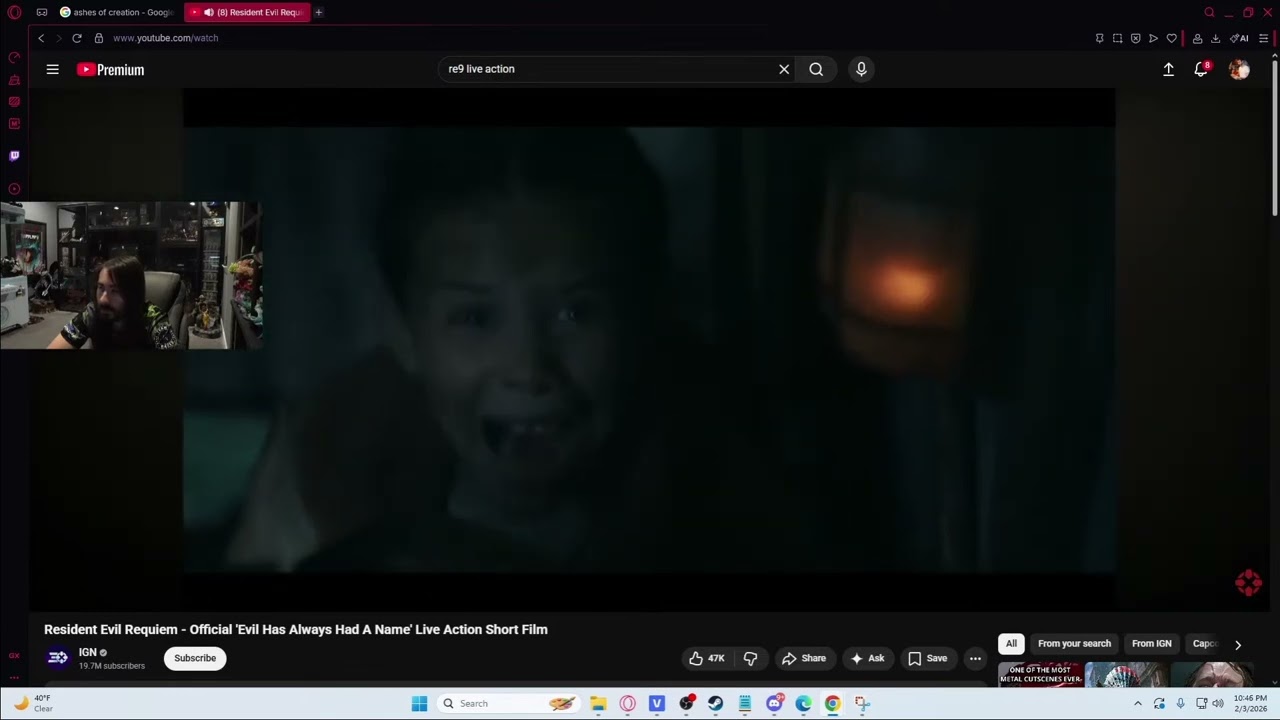Open the Opera main menu logo
Screen dimensions: 1280x720
coord(14,12)
